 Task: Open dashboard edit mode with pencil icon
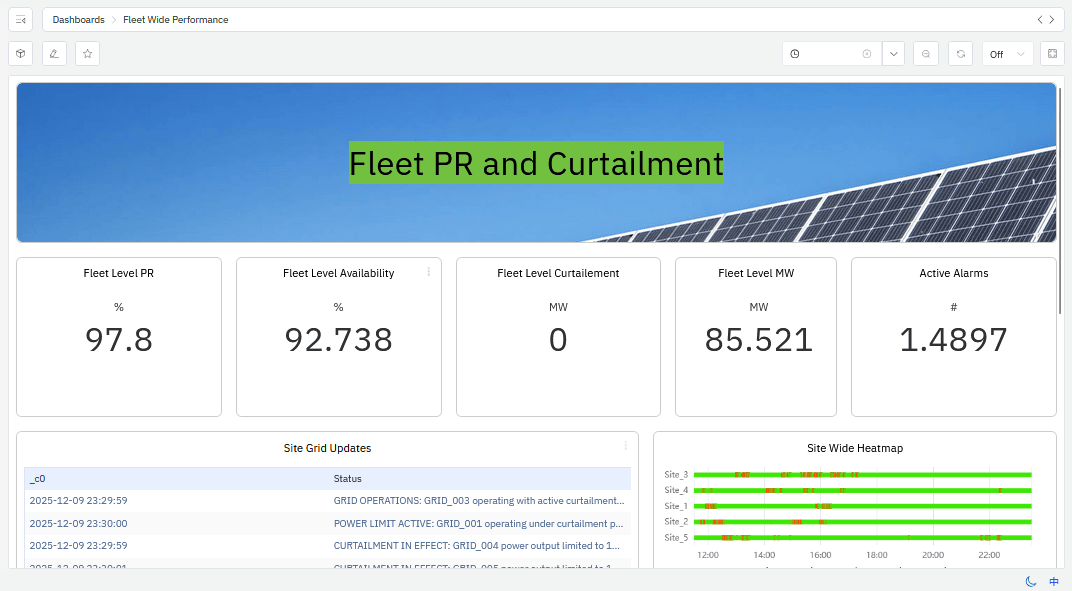(x=54, y=54)
